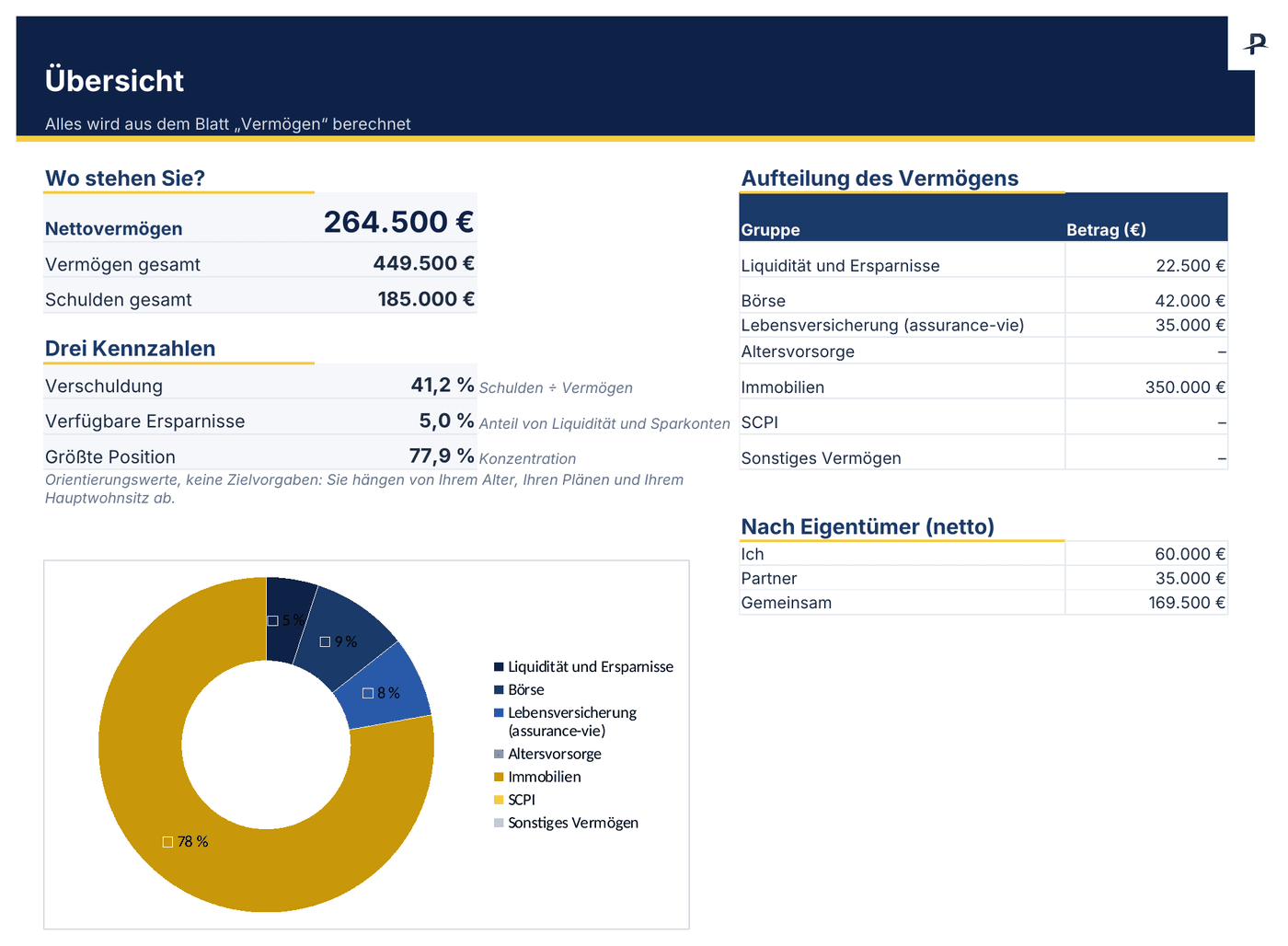1288x946 pixels.
Task: Click the Übersicht page title
Action: [x=114, y=81]
